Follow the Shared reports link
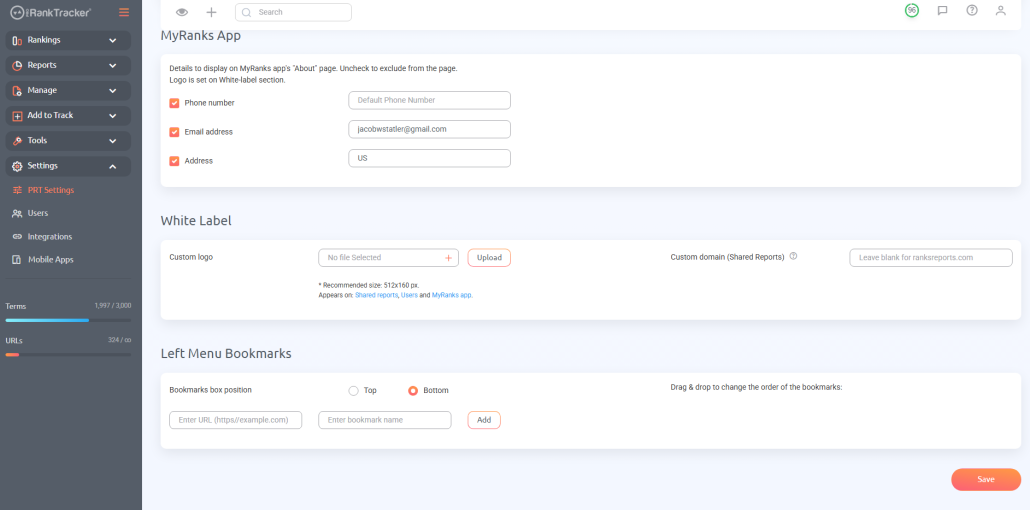Screen dimensions: 1030x510 [x=376, y=296]
